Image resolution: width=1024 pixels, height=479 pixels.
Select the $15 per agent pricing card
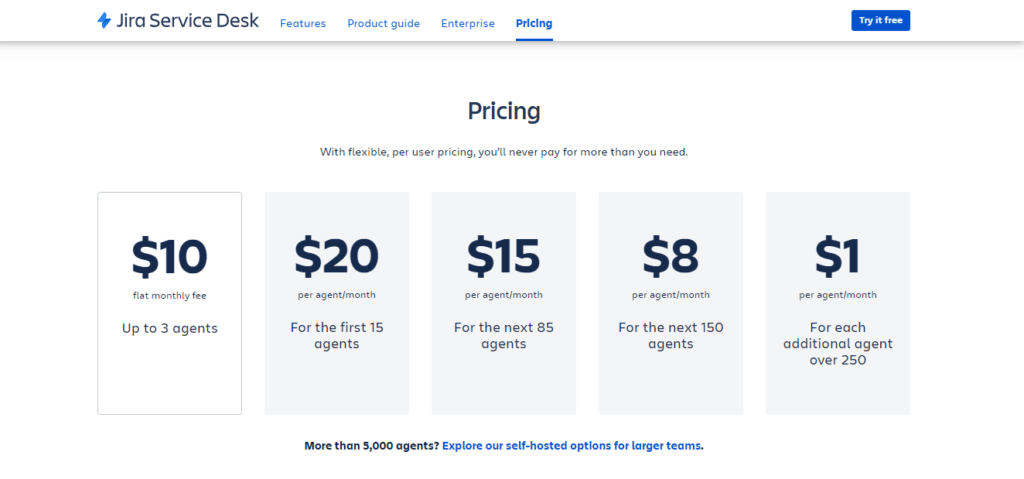tap(504, 303)
